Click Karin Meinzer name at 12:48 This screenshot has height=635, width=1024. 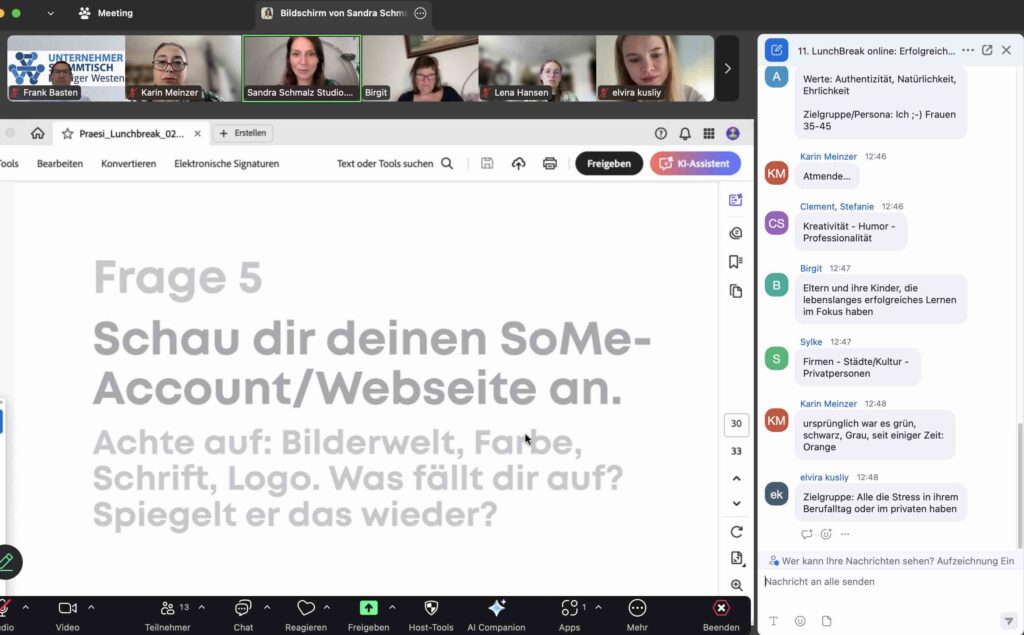(x=828, y=404)
